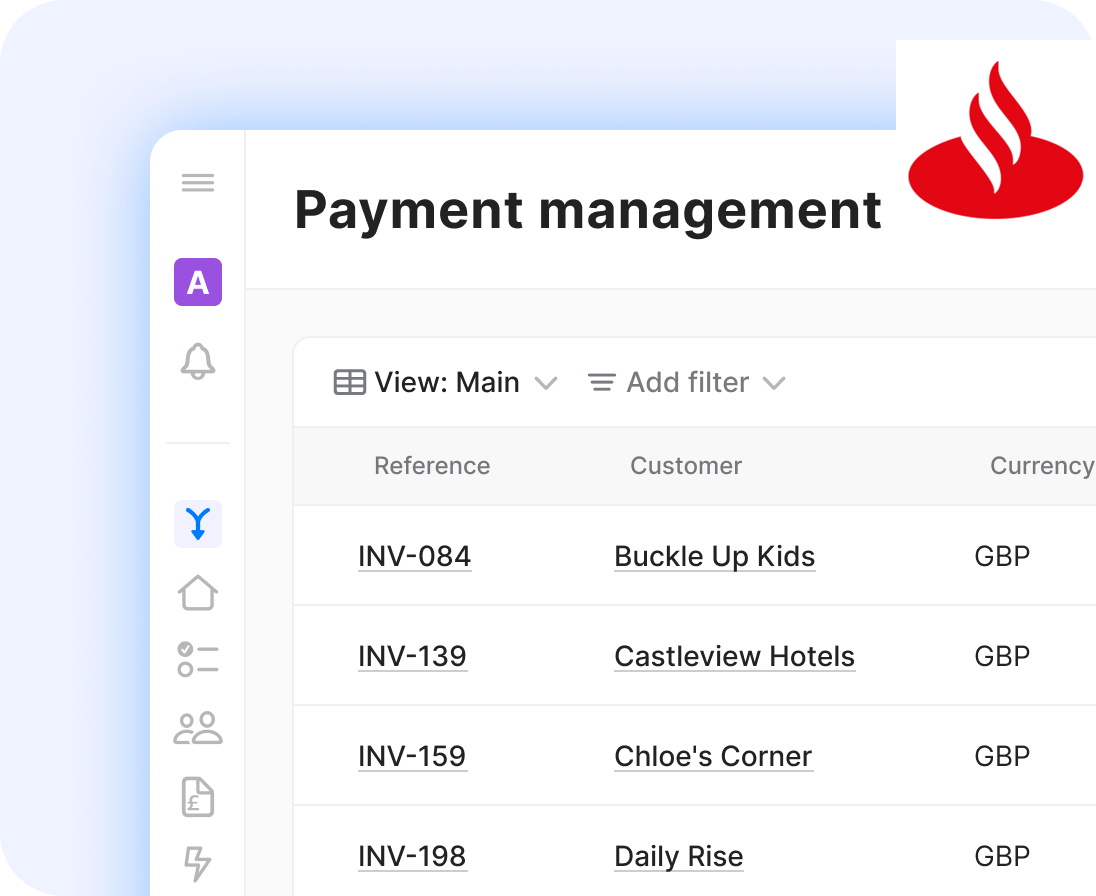Open invoice INV-198 link

coord(412,856)
